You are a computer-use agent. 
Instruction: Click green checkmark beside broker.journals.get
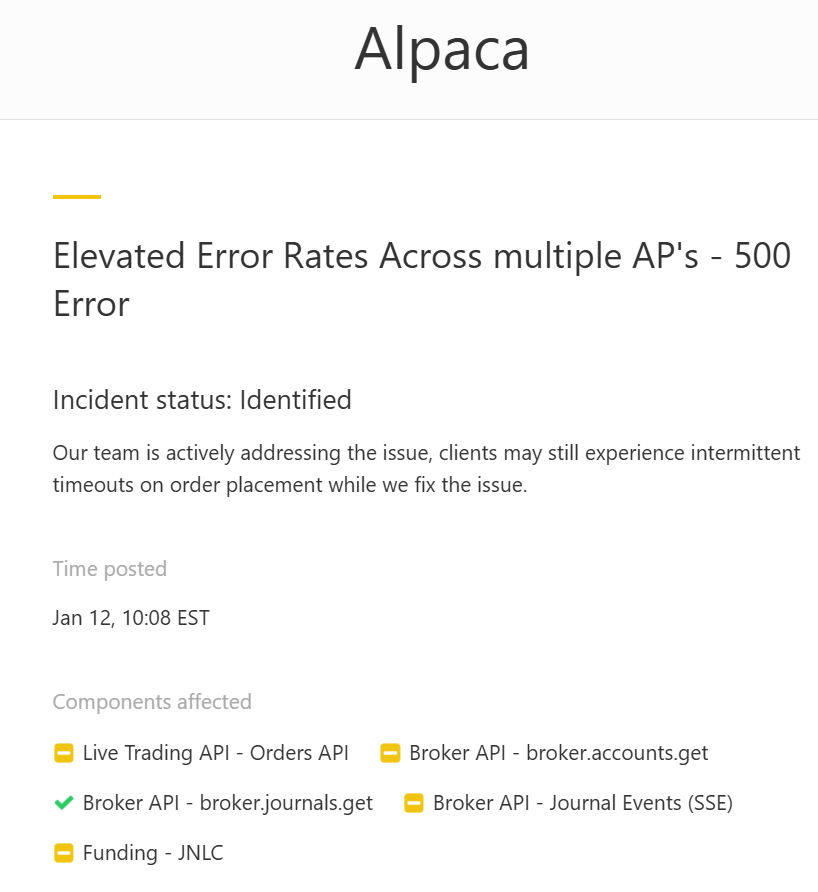coord(64,803)
